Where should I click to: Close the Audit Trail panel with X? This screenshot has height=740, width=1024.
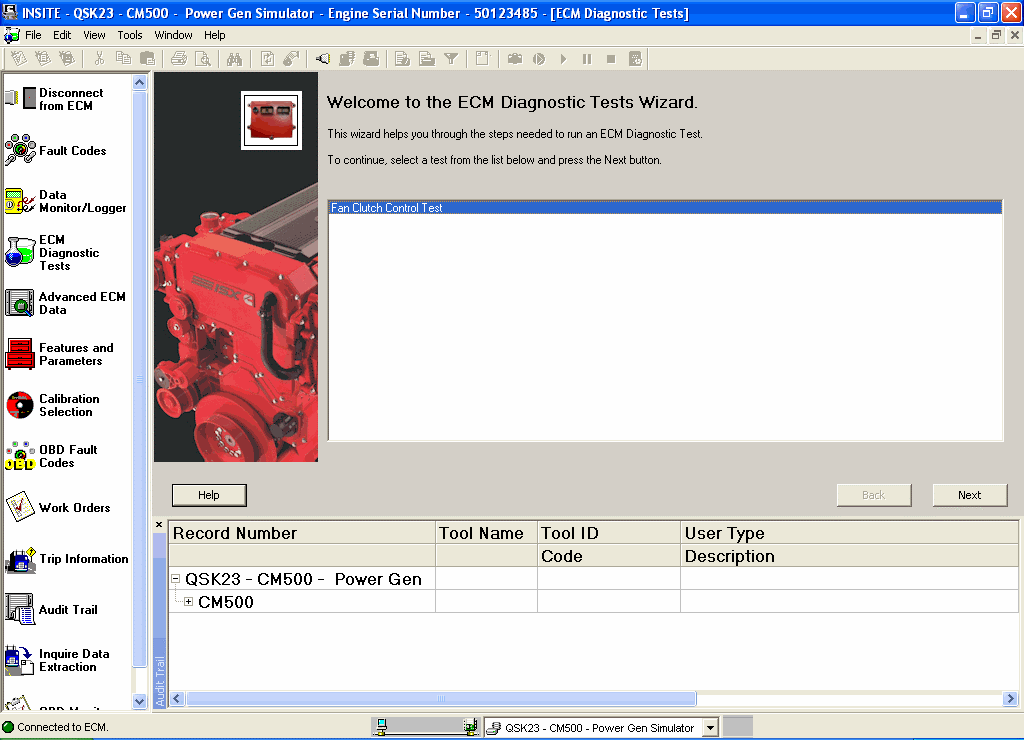click(x=159, y=524)
